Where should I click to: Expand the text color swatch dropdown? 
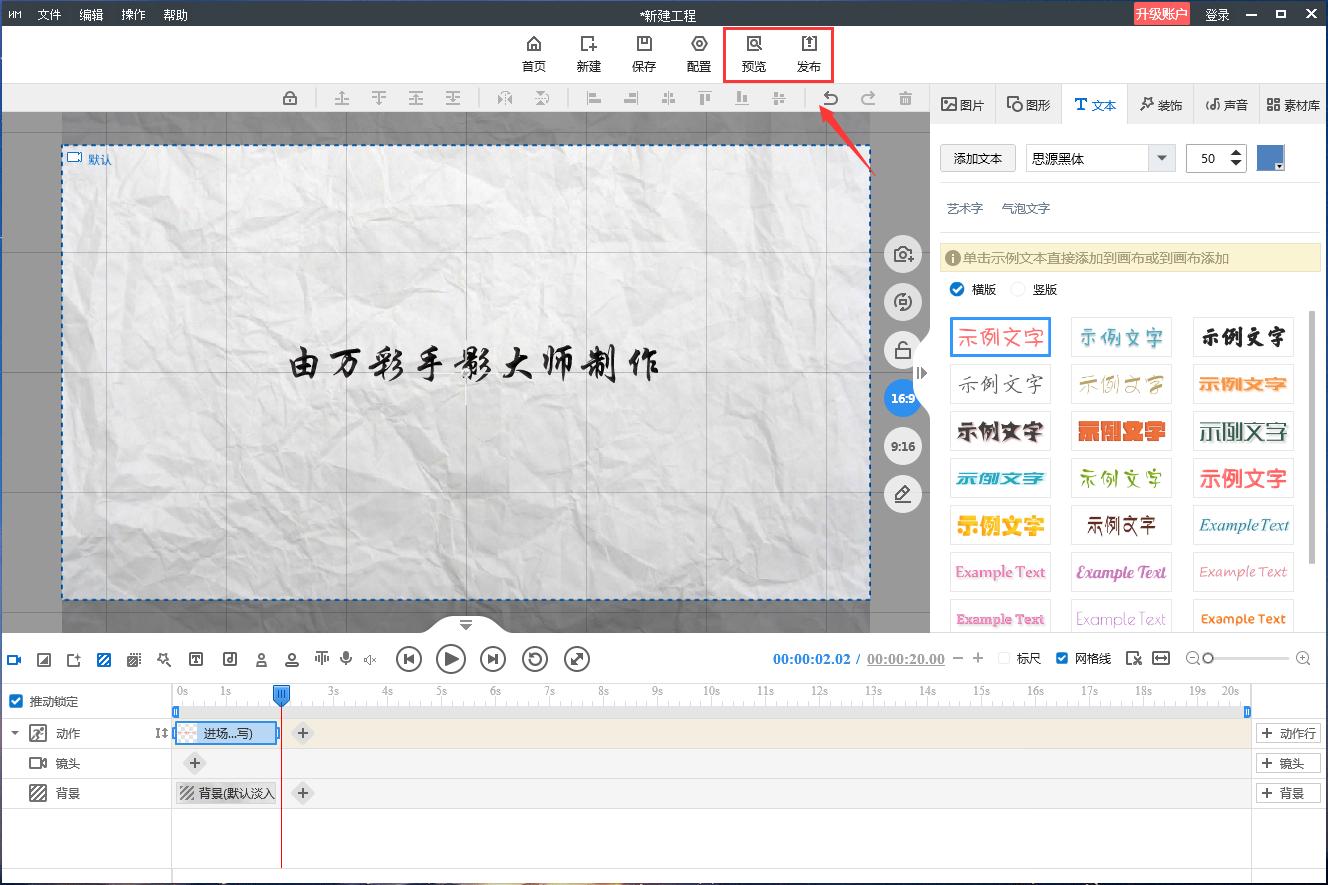(1271, 158)
